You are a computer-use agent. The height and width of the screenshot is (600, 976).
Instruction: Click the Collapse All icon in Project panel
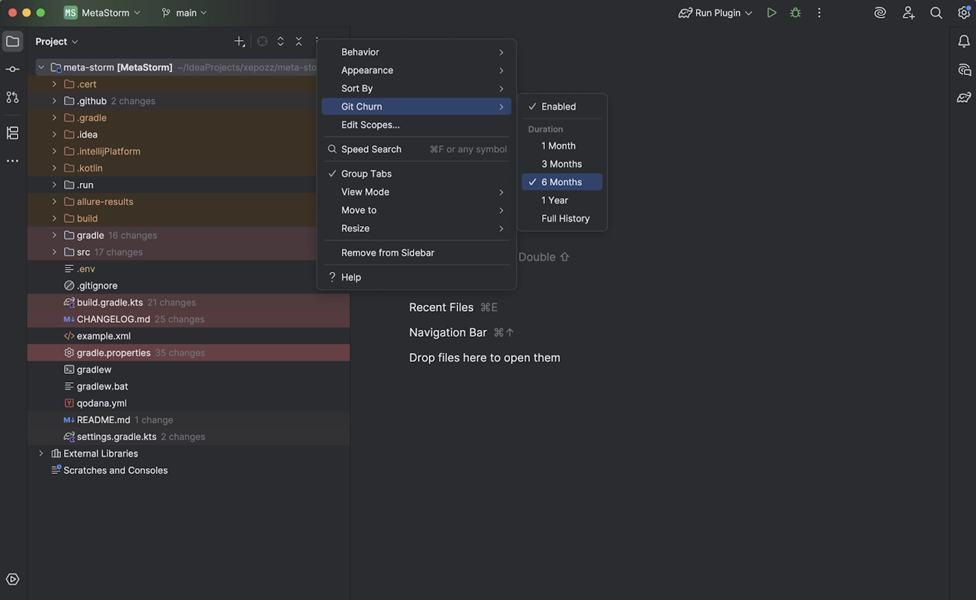point(299,42)
